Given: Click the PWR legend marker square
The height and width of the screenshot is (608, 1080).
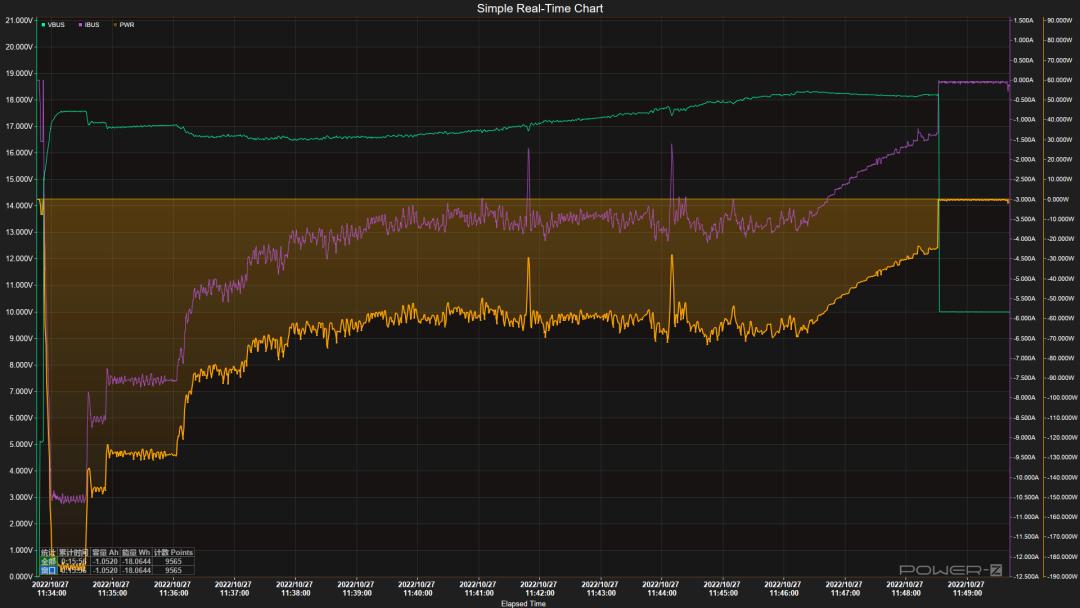Looking at the screenshot, I should click(x=115, y=24).
